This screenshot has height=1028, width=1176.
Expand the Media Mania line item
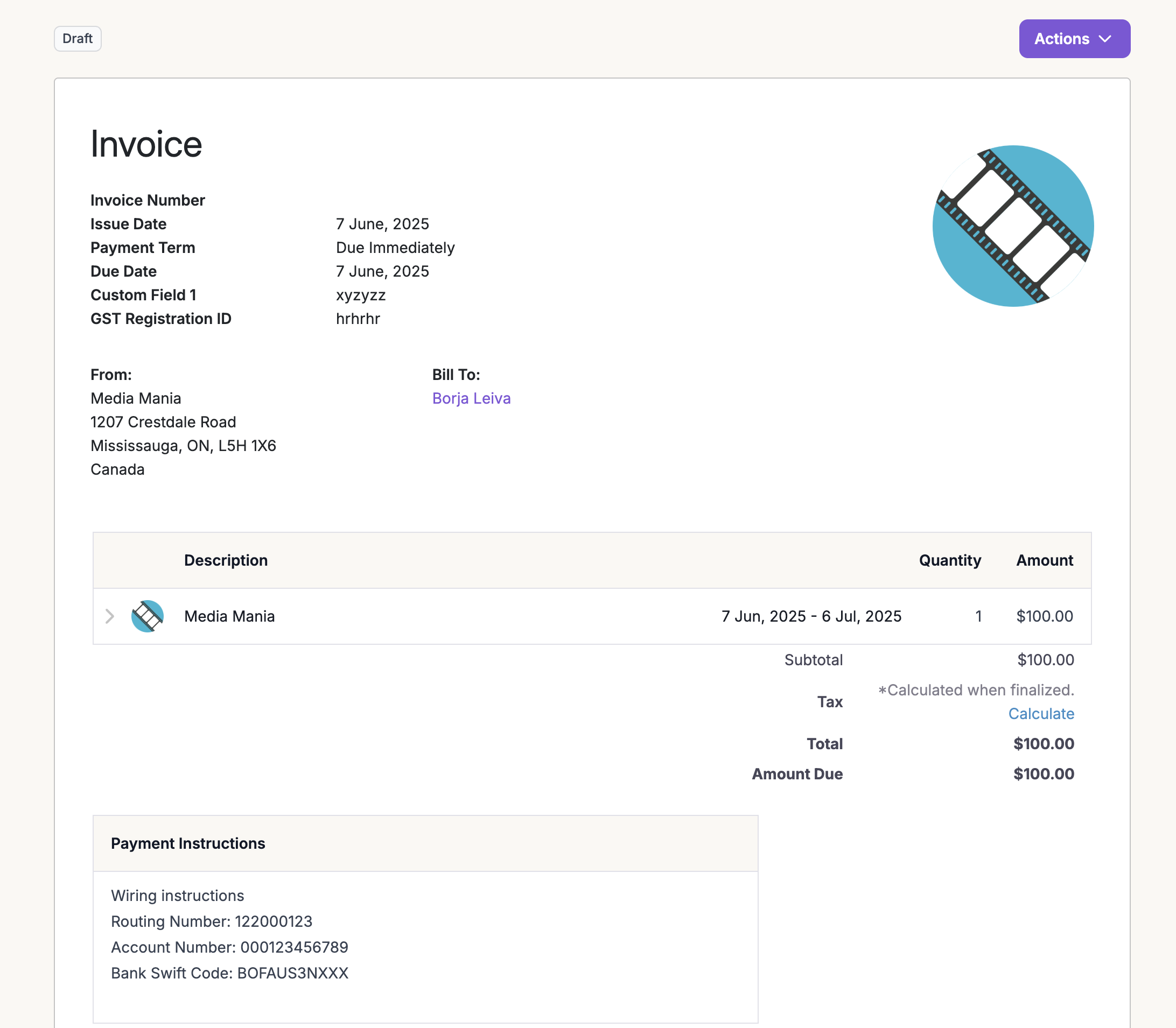[x=110, y=616]
